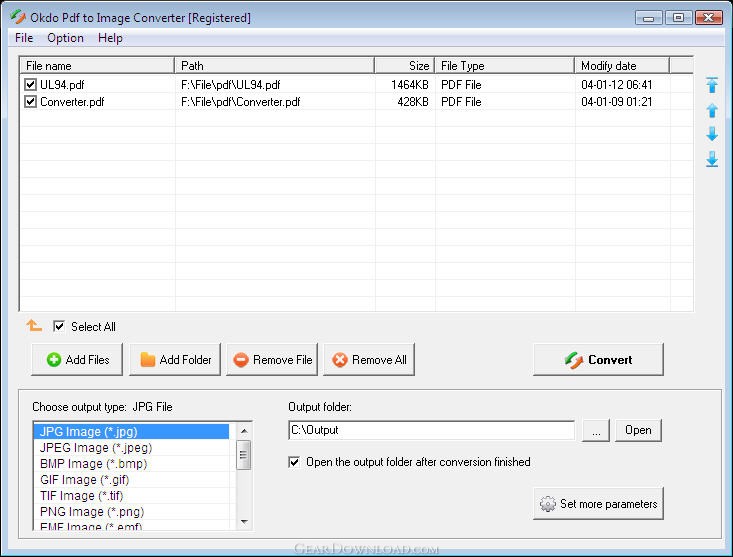Image resolution: width=733 pixels, height=557 pixels.
Task: Click the Output folder path field
Action: (x=431, y=430)
